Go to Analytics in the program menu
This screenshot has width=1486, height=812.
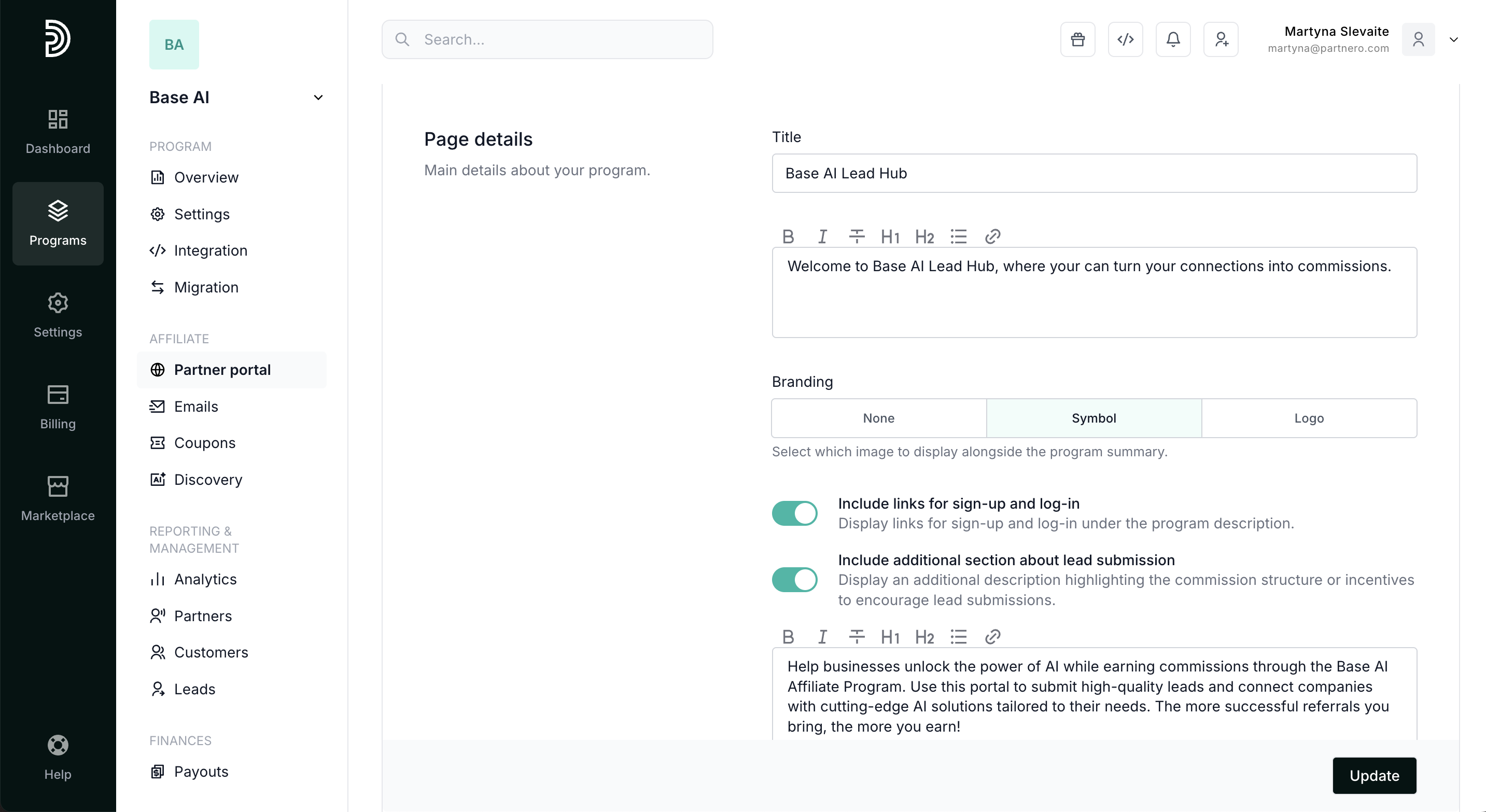tap(205, 579)
